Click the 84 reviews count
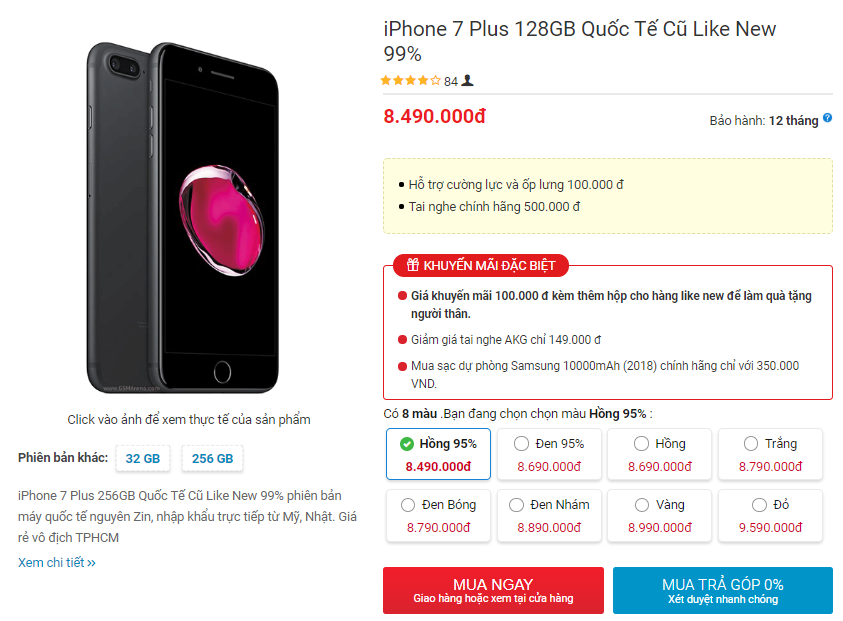The image size is (843, 621). pos(451,81)
